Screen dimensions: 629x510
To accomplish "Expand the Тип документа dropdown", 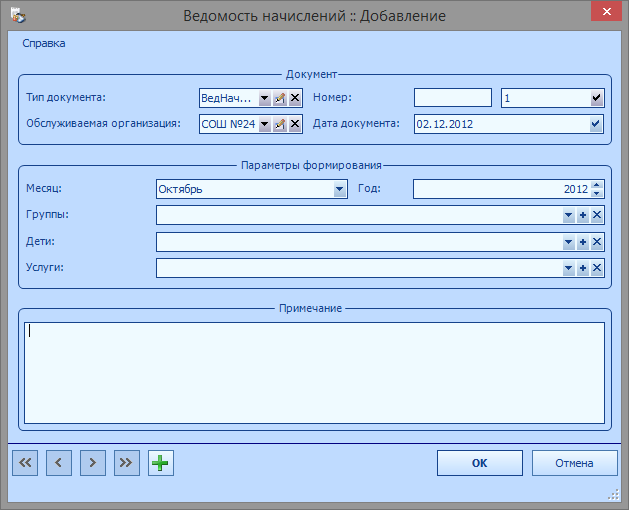I will 264,98.
